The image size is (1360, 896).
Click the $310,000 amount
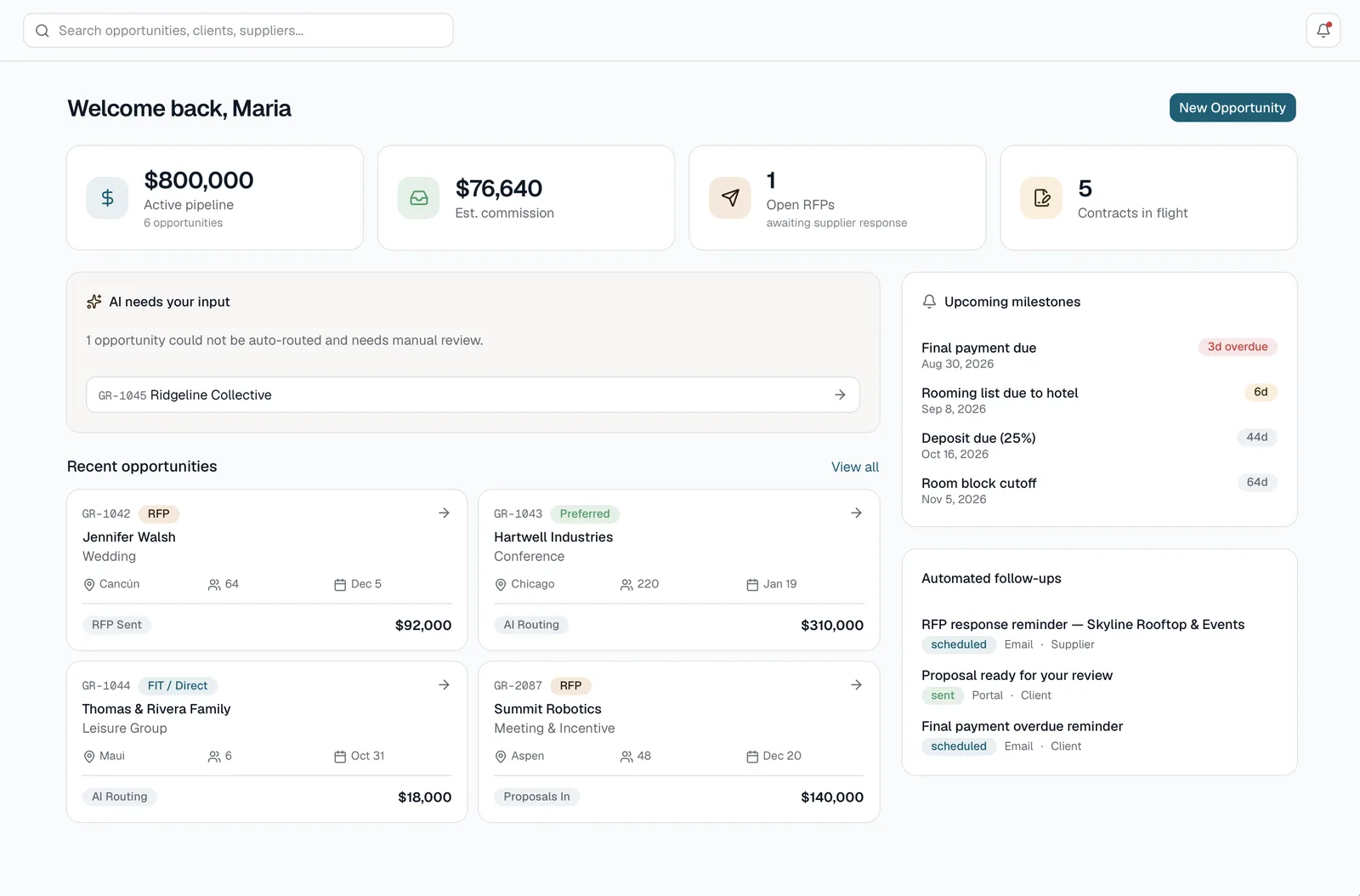(x=832, y=626)
